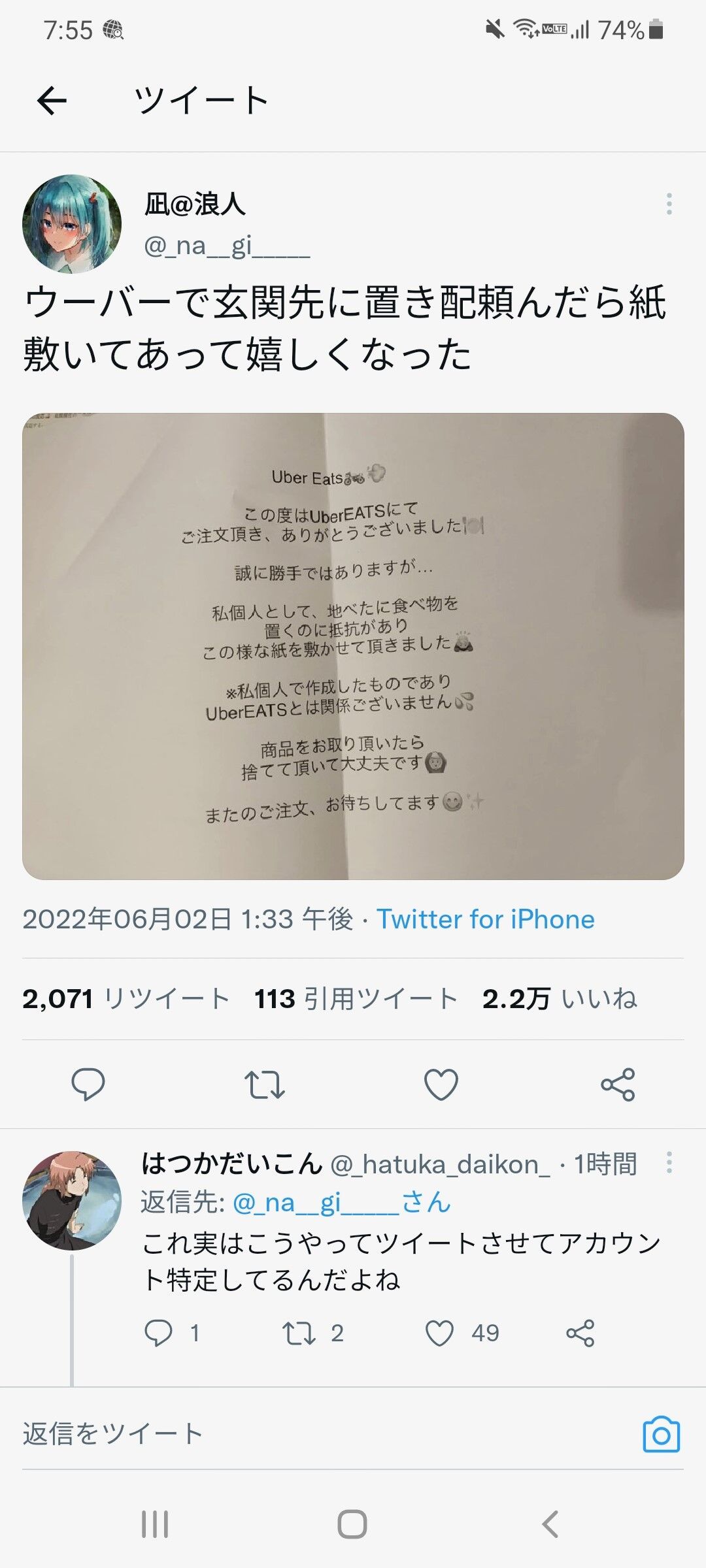Share the main tweet using the share icon

(618, 1085)
